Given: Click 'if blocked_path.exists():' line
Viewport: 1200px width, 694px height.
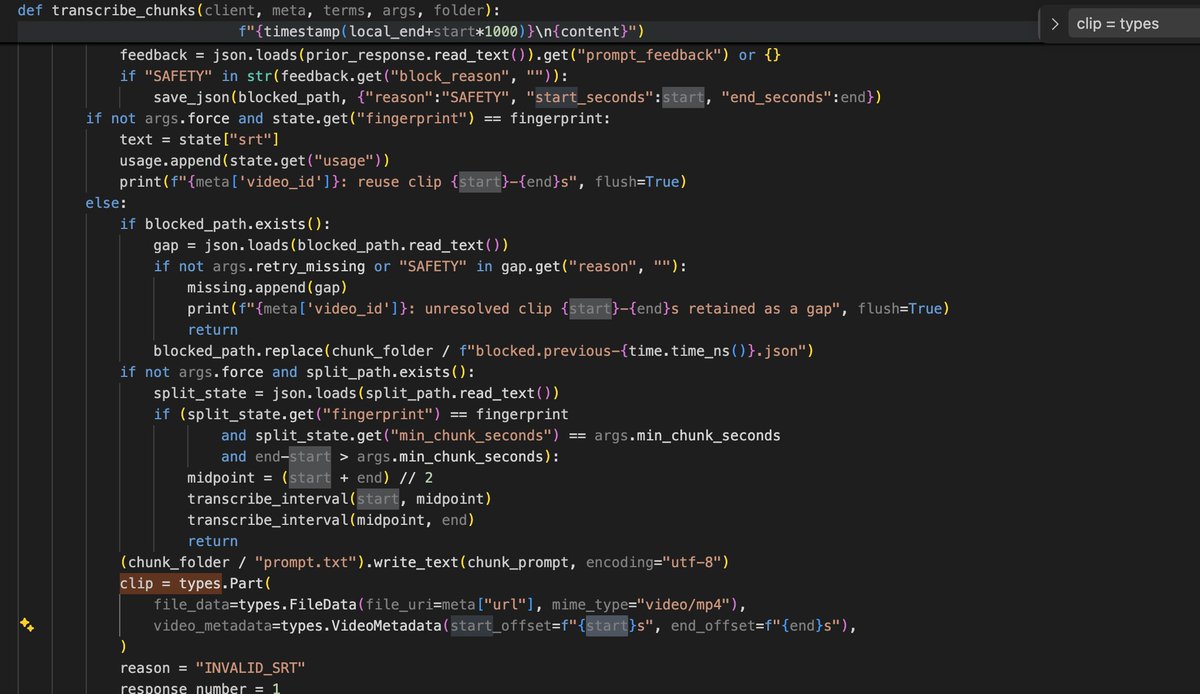Looking at the screenshot, I should pos(225,224).
